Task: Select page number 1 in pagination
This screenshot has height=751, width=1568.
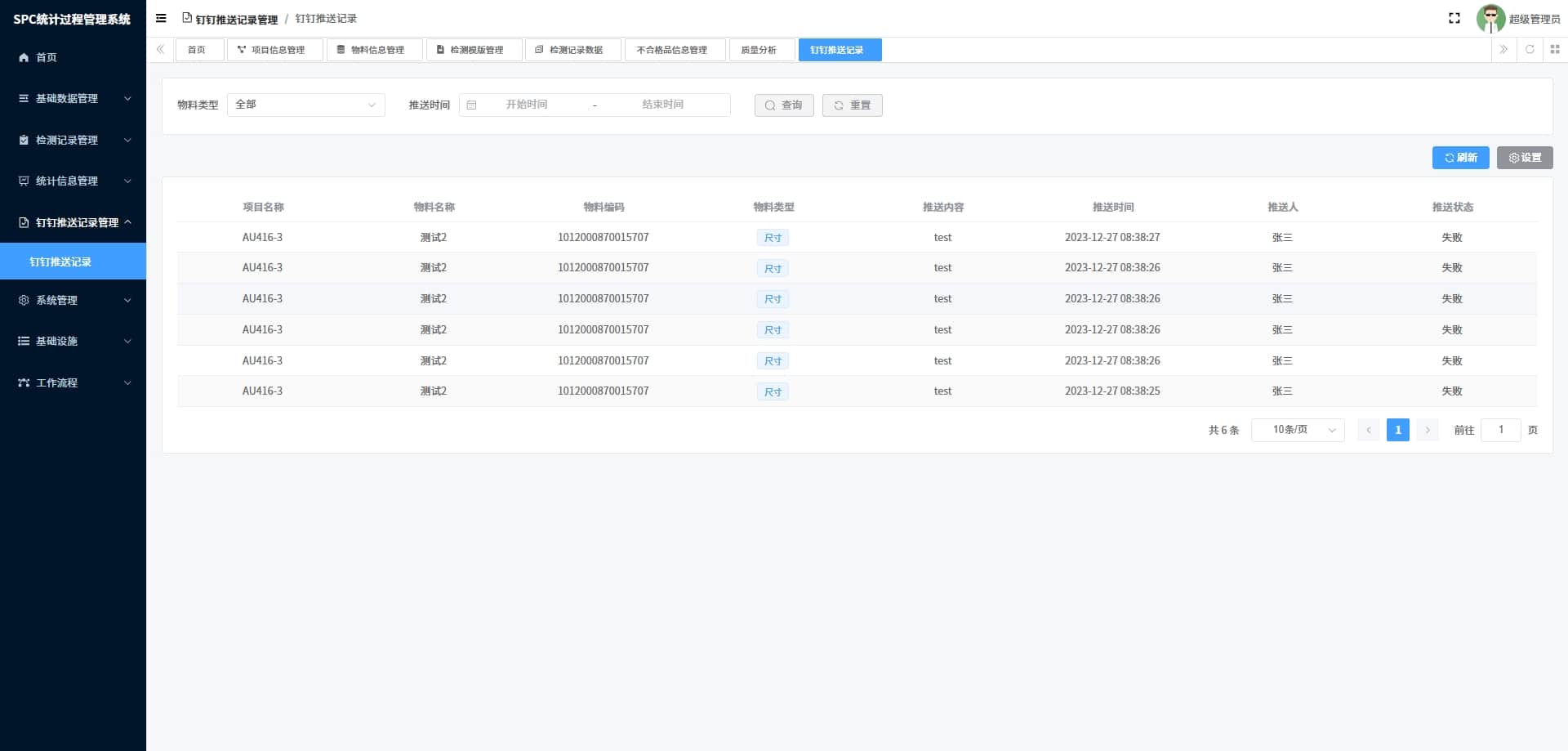Action: click(x=1398, y=430)
